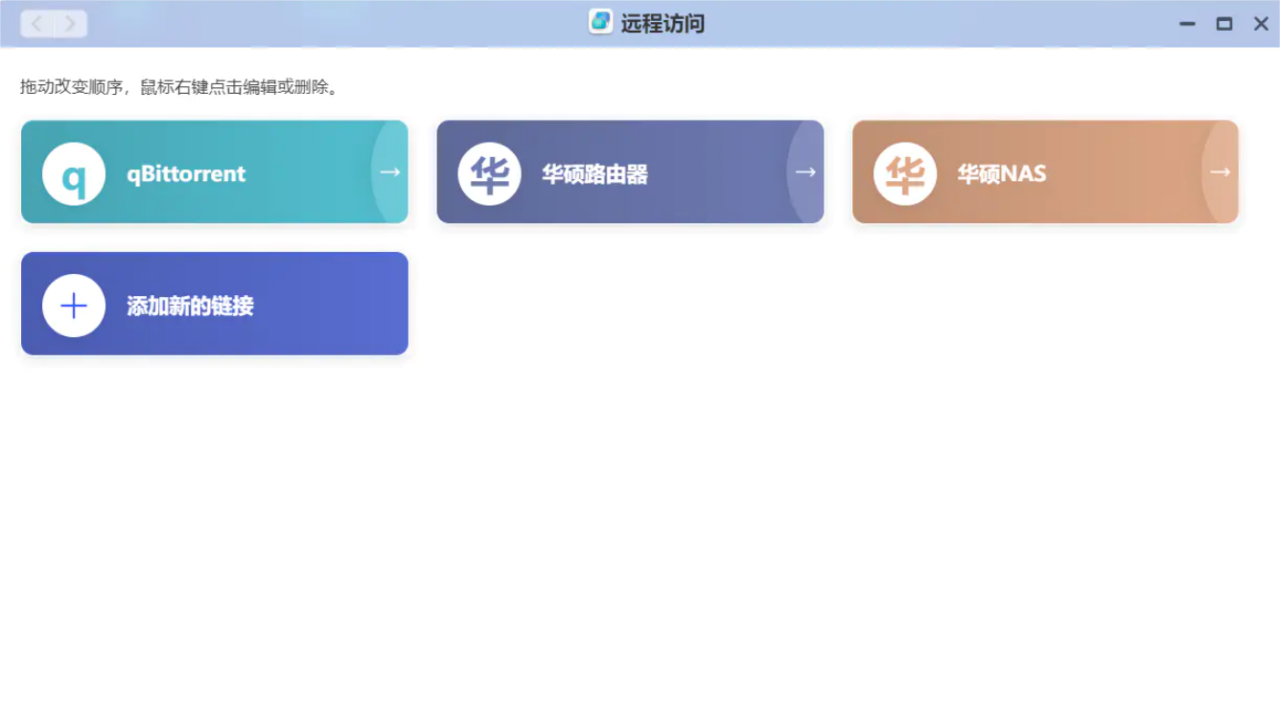Click the qBittorrent round q icon

point(74,174)
